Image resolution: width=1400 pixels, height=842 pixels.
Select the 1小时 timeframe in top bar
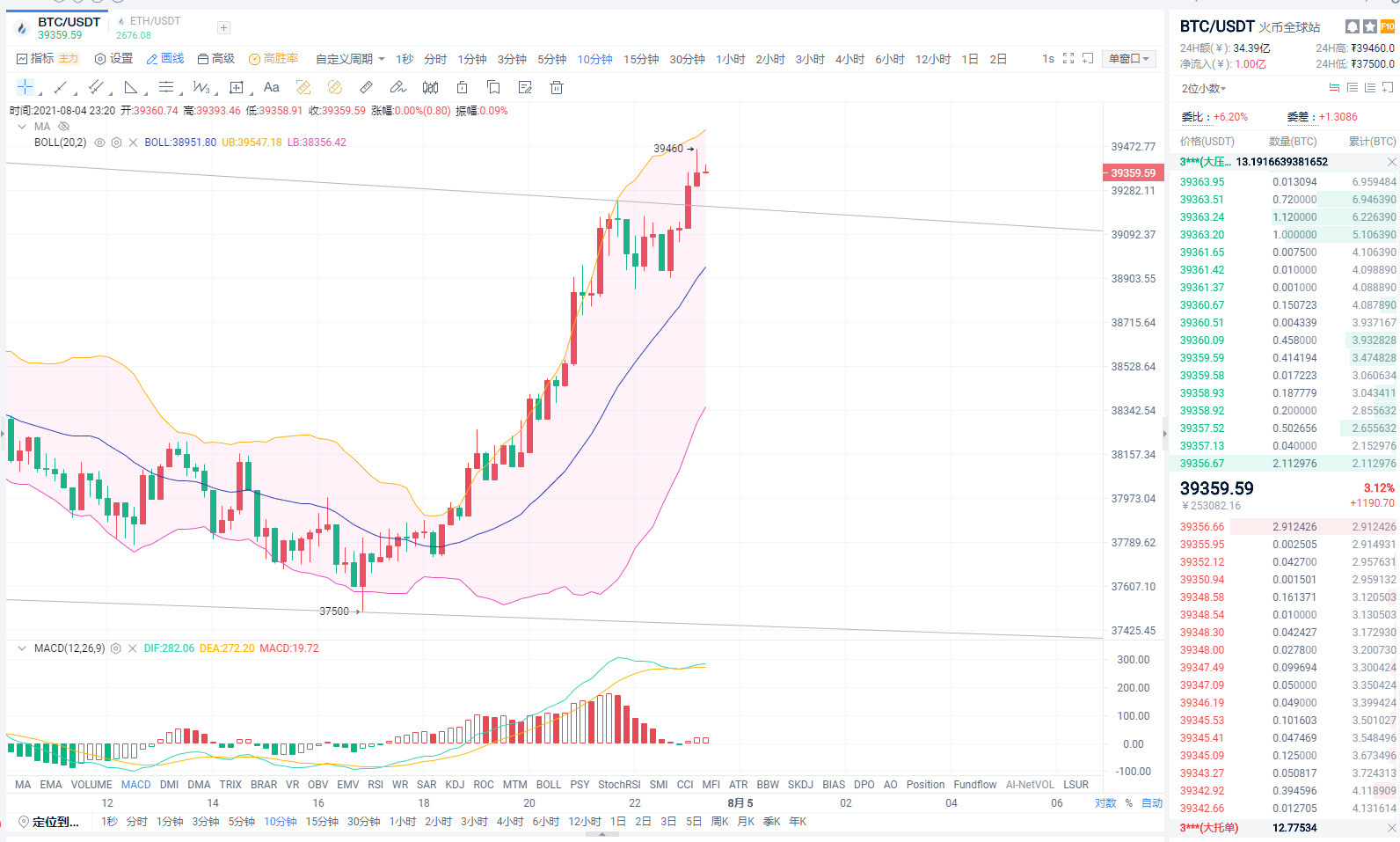(x=730, y=59)
